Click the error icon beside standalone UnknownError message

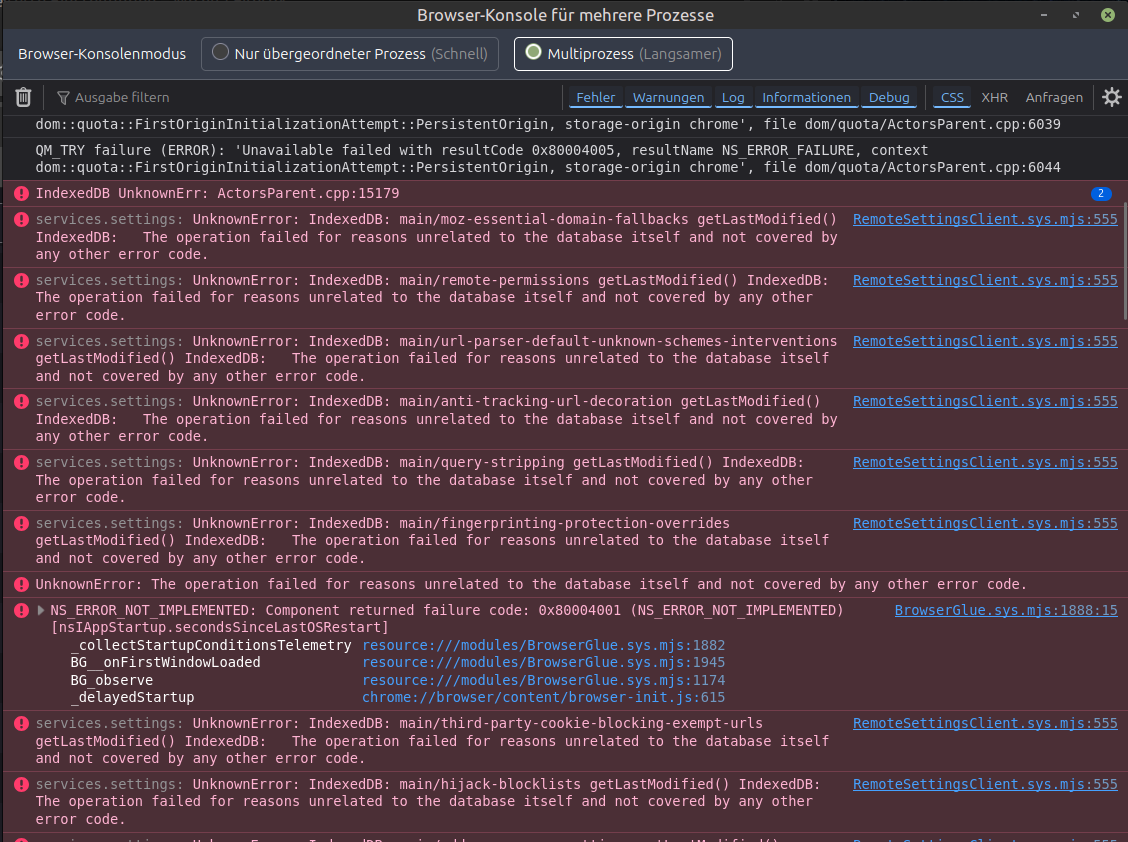[22, 584]
